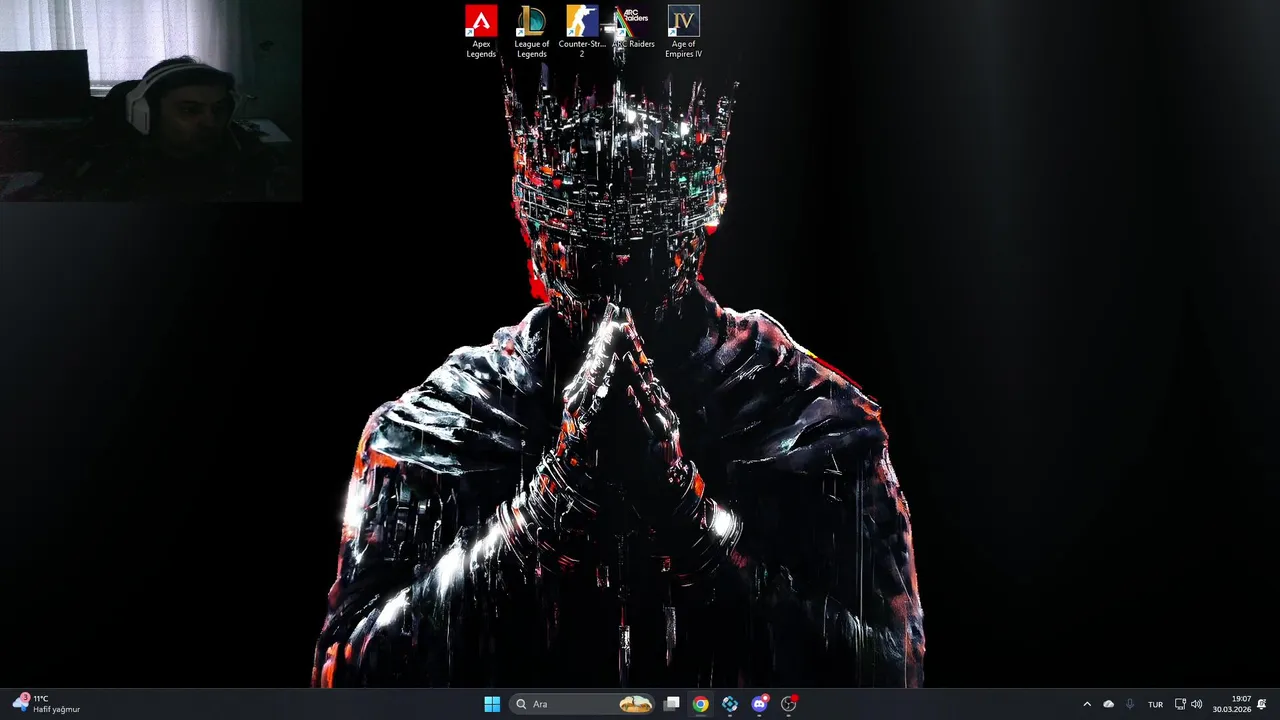Switch the TUR keyboard language indicator

click(1155, 704)
